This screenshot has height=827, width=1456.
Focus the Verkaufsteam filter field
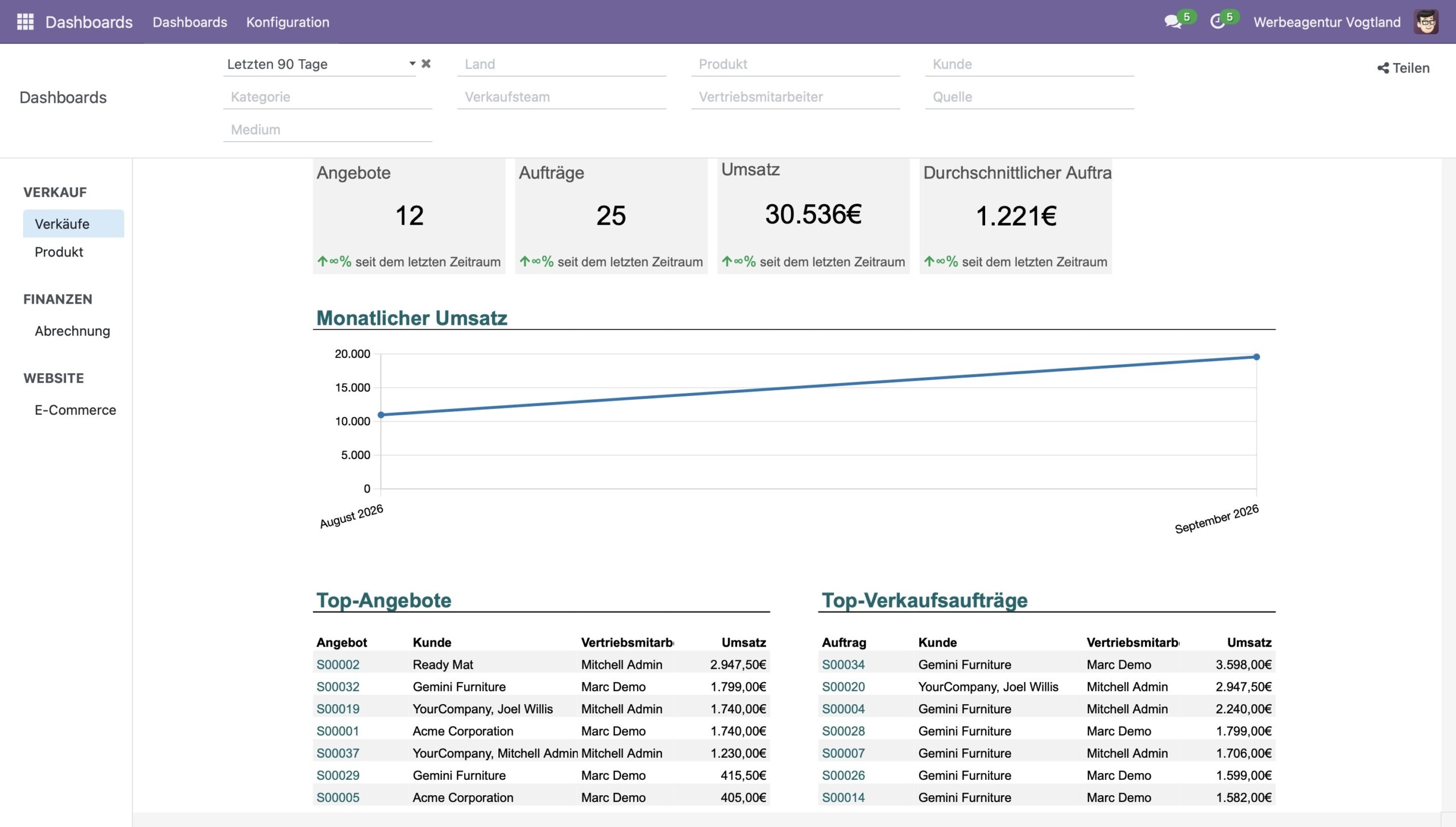(x=561, y=97)
